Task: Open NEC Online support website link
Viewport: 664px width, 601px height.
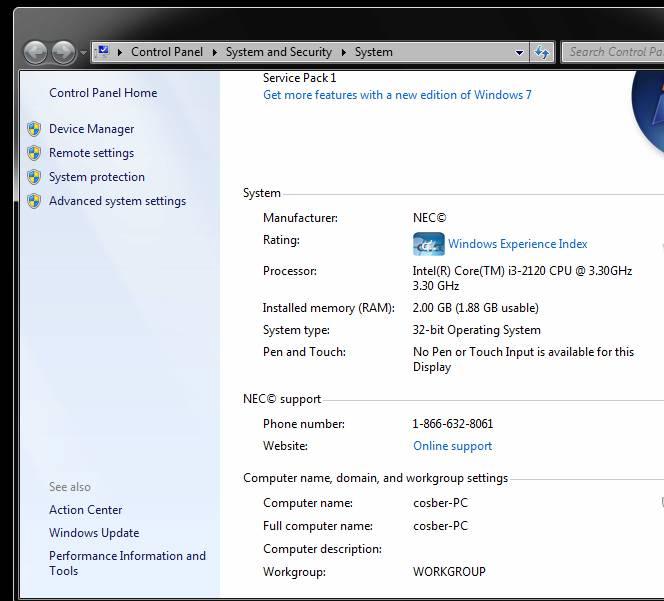Action: pos(452,446)
